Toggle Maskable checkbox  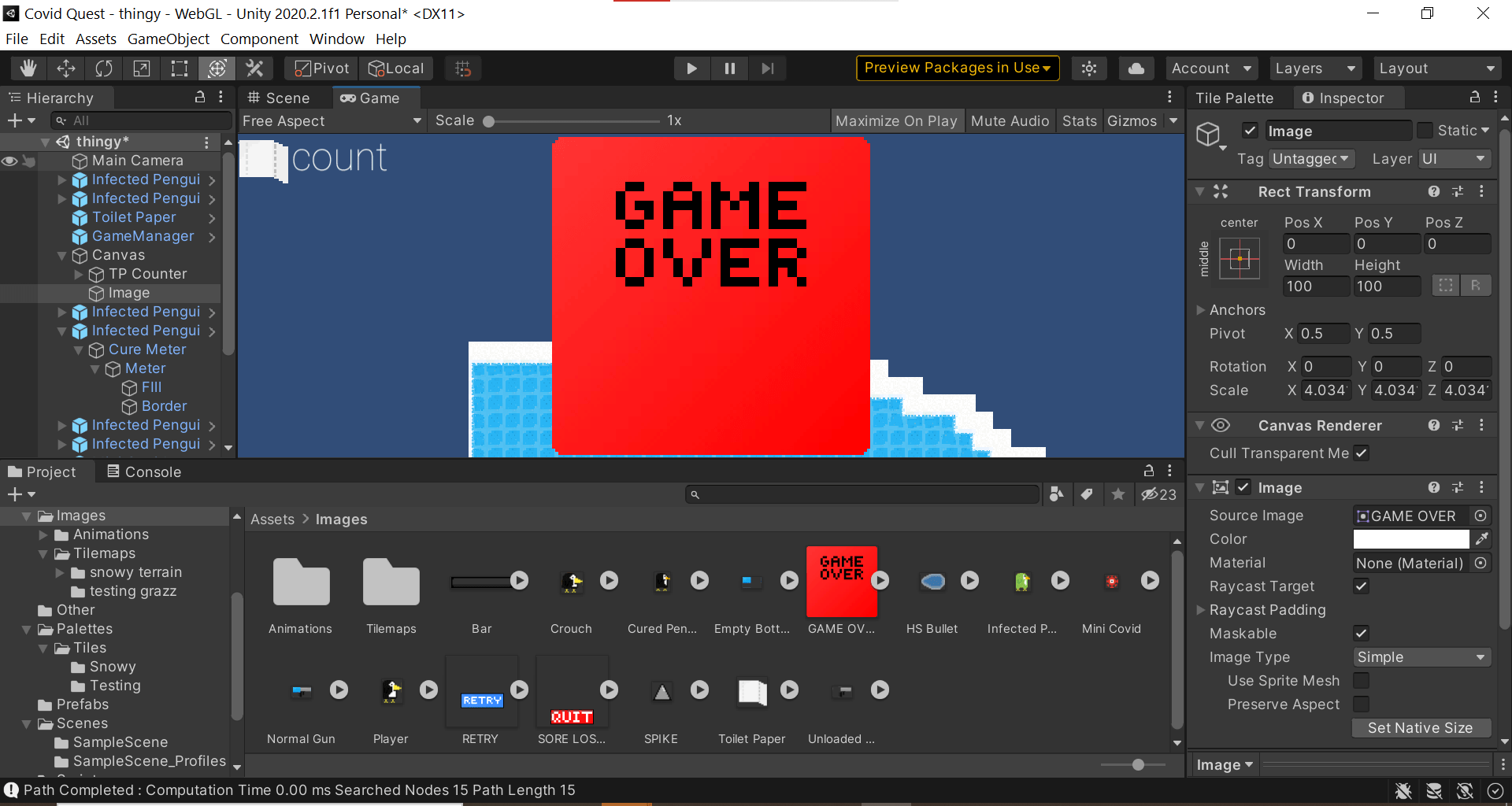coord(1361,634)
